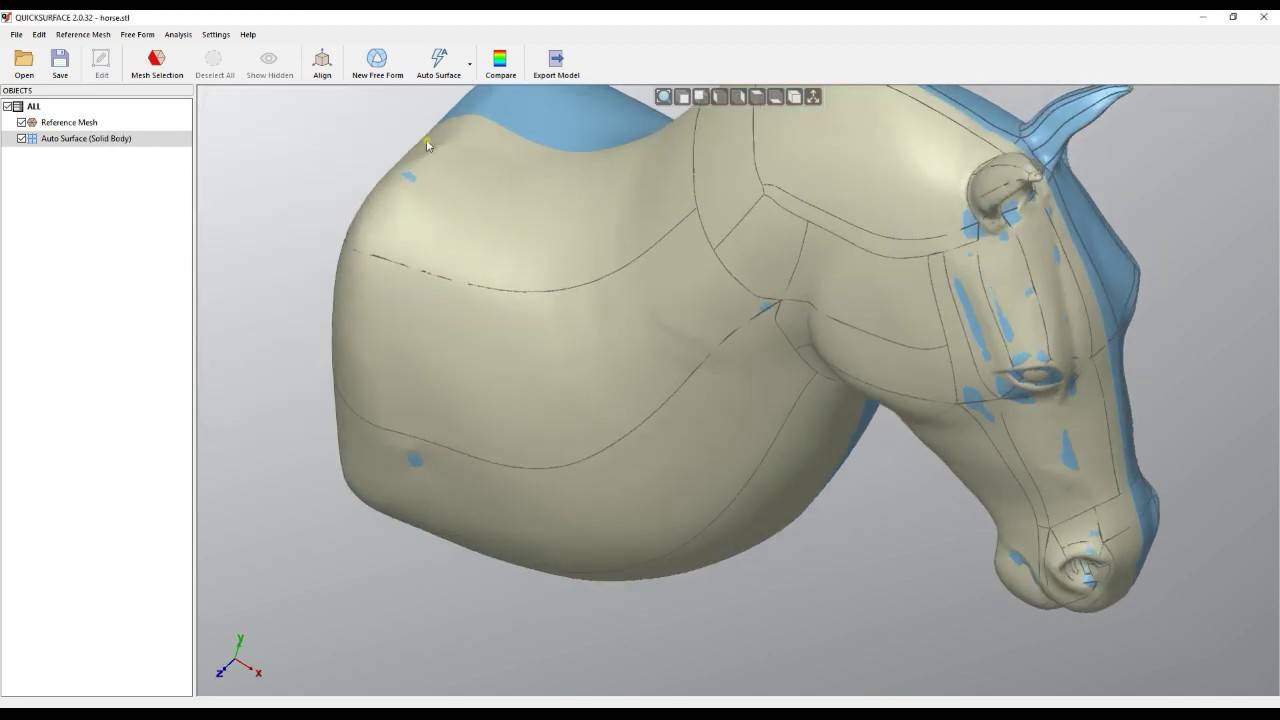Open the Help menu
This screenshot has height=720, width=1280.
[248, 35]
